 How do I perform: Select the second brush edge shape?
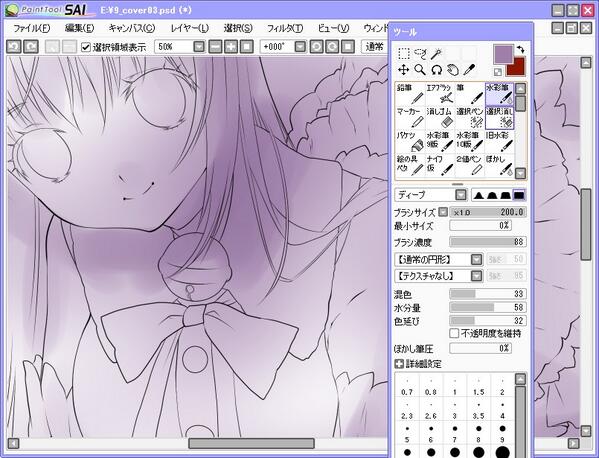pos(492,195)
